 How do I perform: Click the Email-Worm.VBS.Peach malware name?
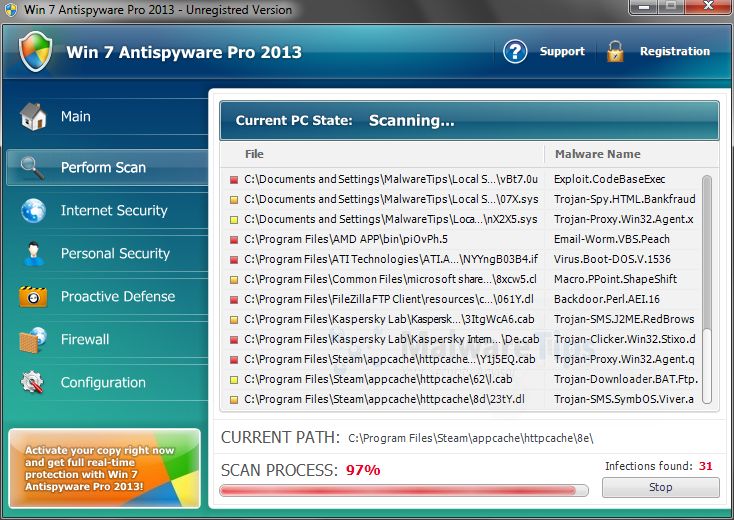tap(611, 239)
